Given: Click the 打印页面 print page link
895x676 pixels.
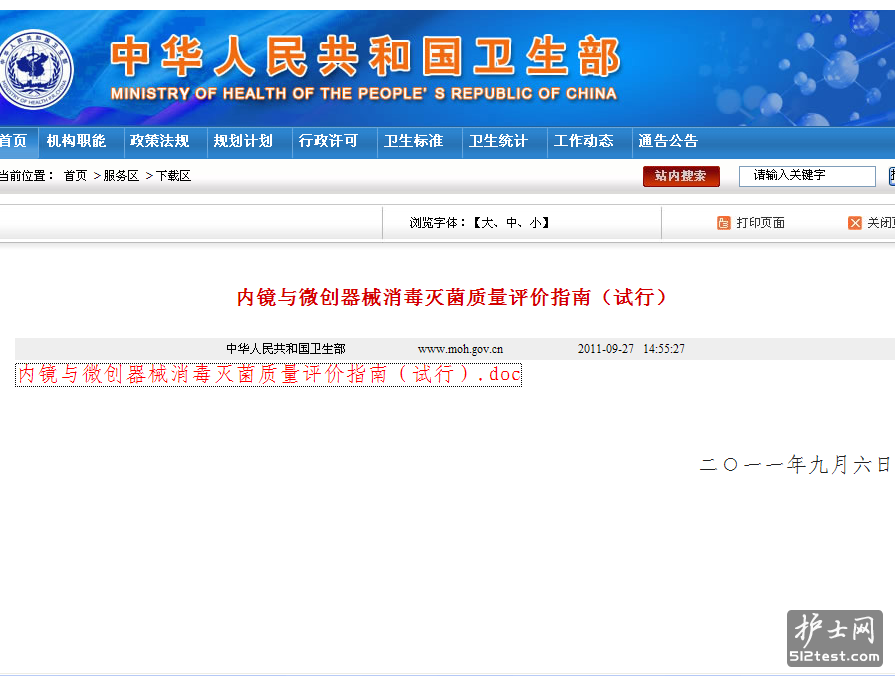Looking at the screenshot, I should point(760,223).
